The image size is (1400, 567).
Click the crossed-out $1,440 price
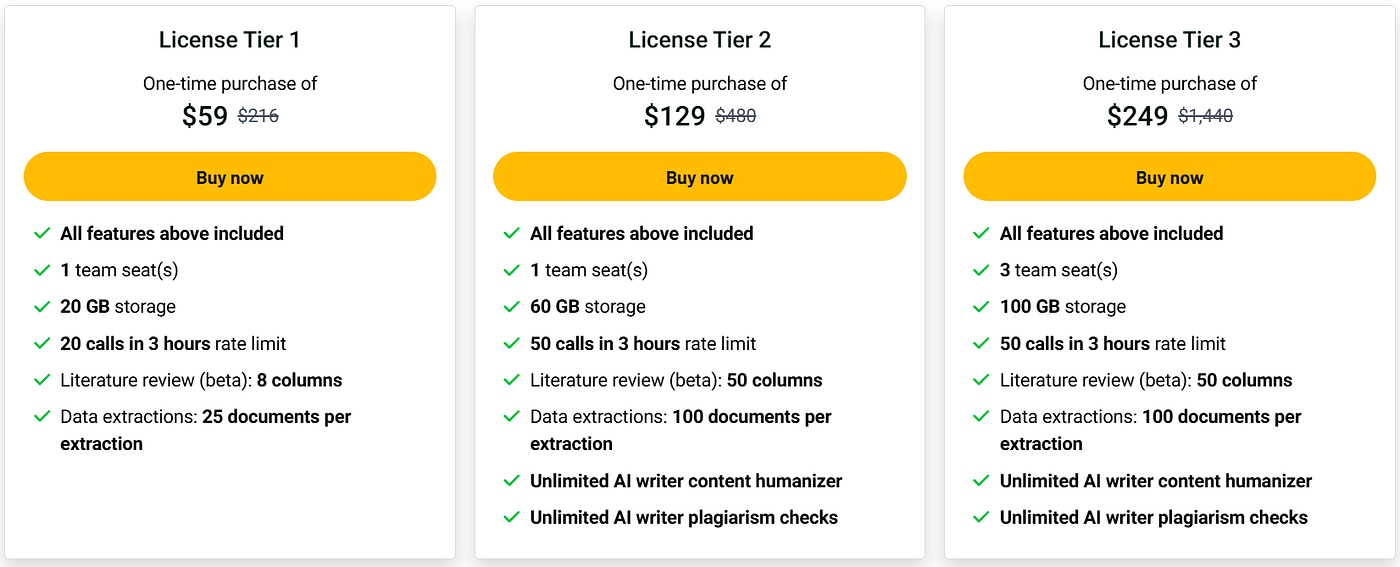click(x=1206, y=116)
